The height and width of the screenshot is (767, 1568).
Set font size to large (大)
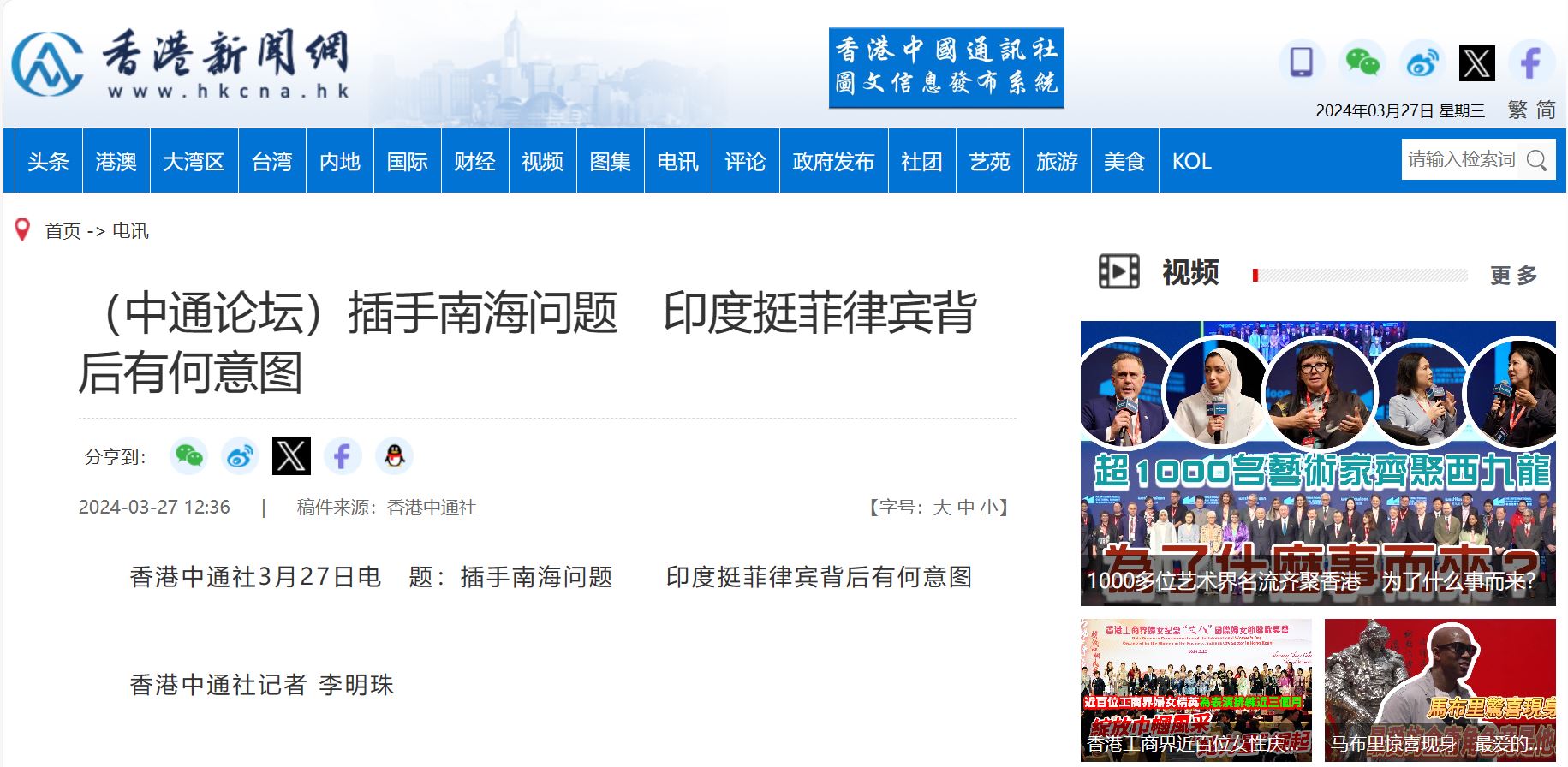(x=942, y=508)
